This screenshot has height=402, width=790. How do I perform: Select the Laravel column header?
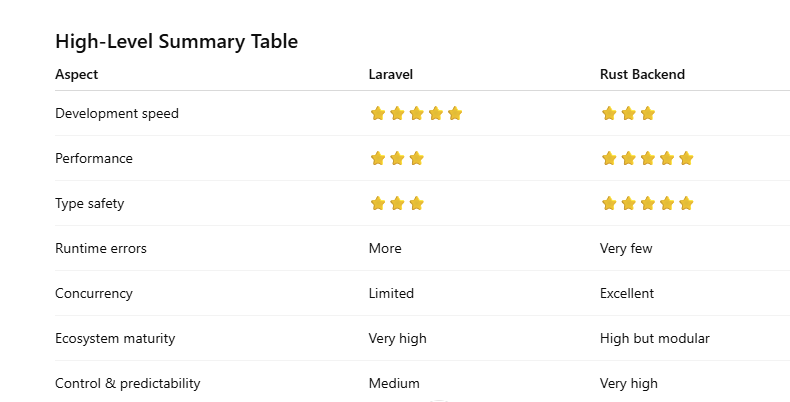(x=391, y=75)
